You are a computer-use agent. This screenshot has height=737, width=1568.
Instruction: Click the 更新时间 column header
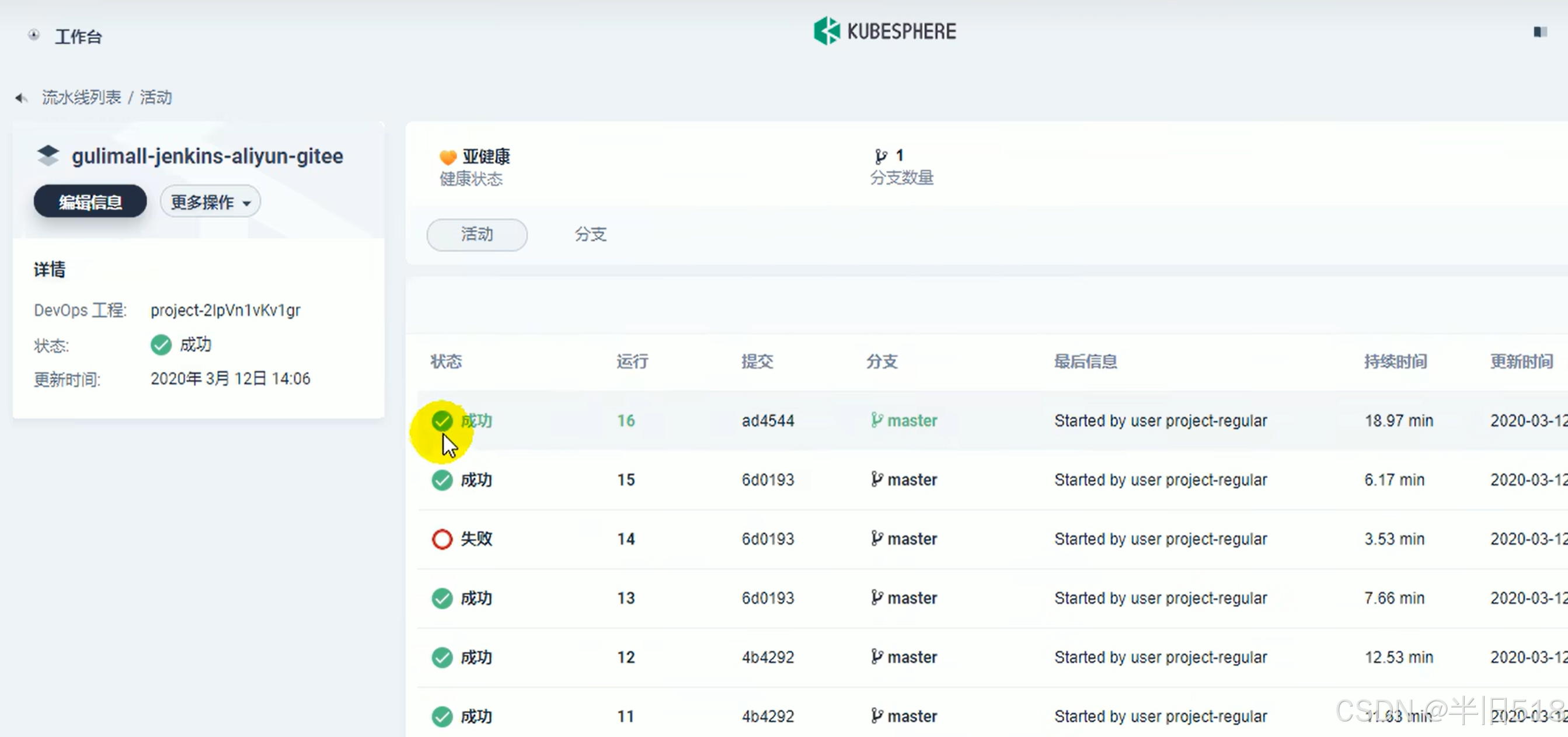pyautogui.click(x=1521, y=361)
